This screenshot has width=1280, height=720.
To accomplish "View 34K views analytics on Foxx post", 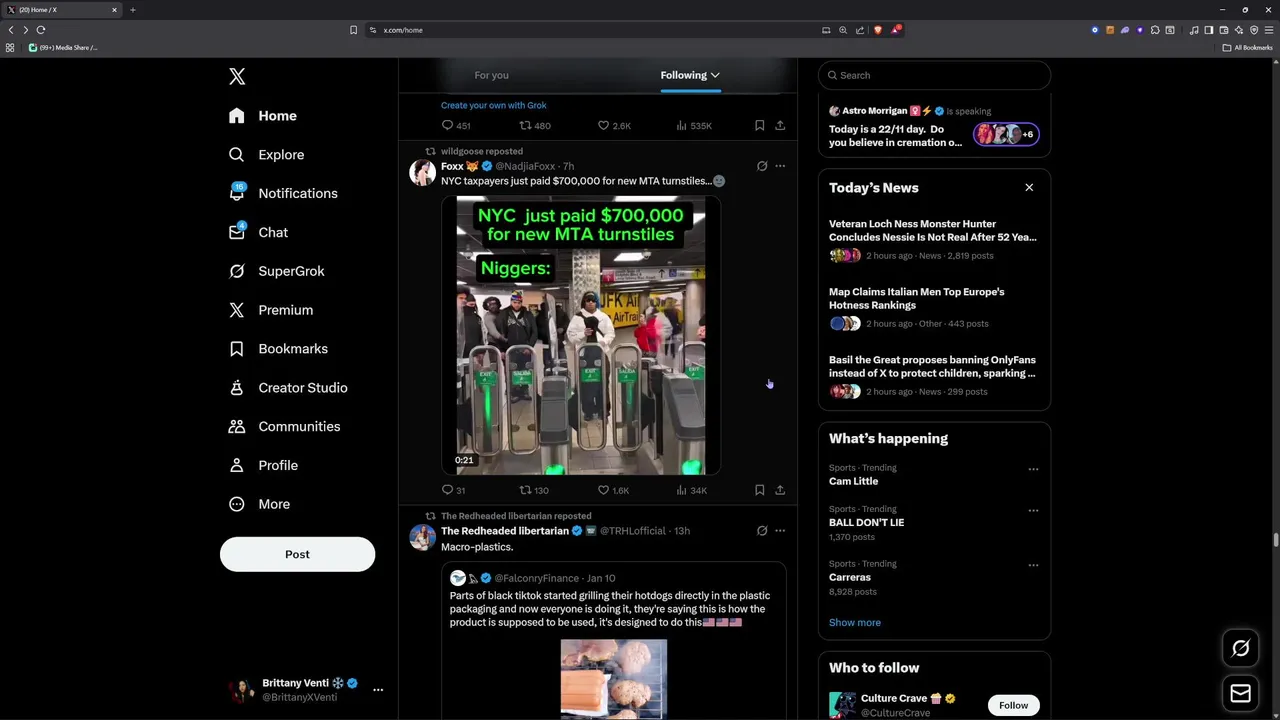I will pos(692,490).
